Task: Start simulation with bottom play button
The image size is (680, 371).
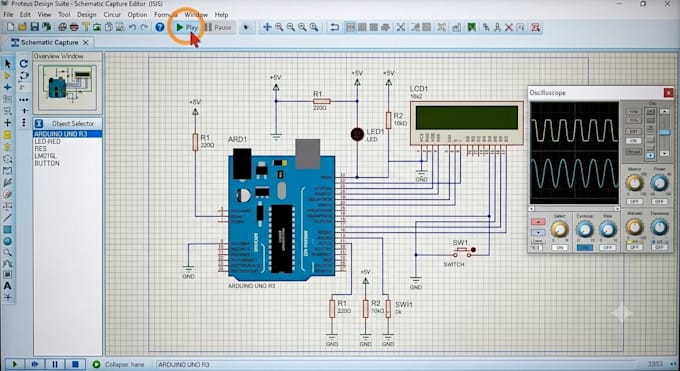Action: (x=14, y=364)
